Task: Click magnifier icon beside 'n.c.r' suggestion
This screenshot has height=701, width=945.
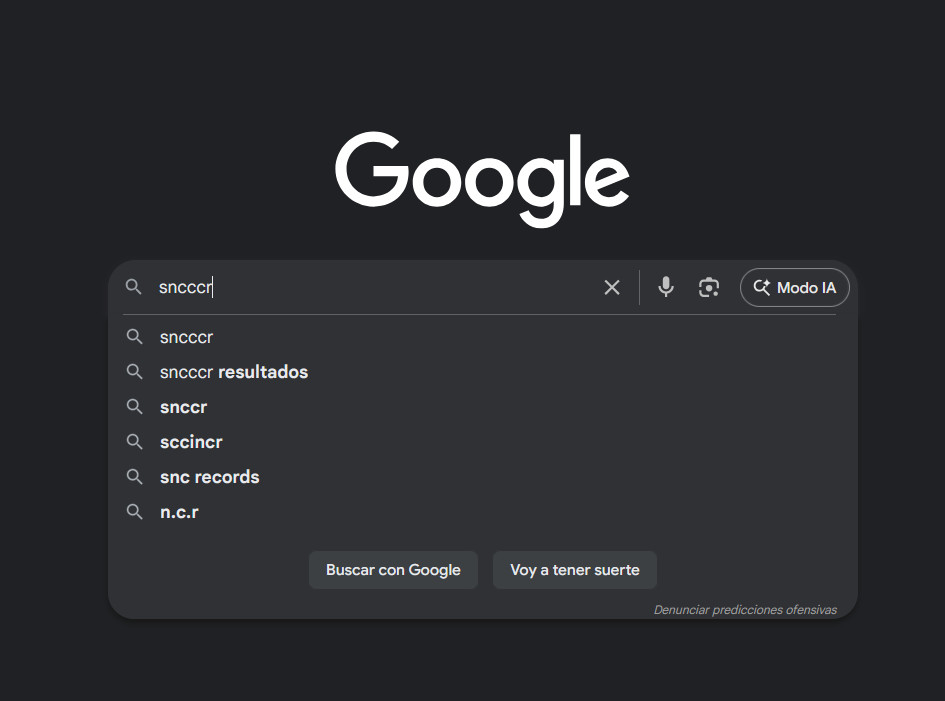Action: (135, 512)
